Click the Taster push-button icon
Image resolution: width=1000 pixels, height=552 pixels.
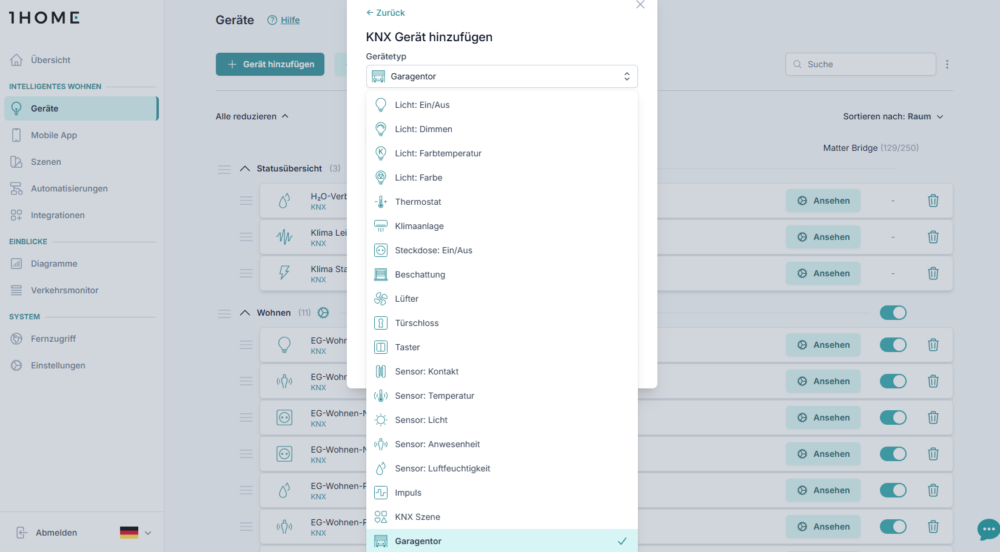coord(381,347)
